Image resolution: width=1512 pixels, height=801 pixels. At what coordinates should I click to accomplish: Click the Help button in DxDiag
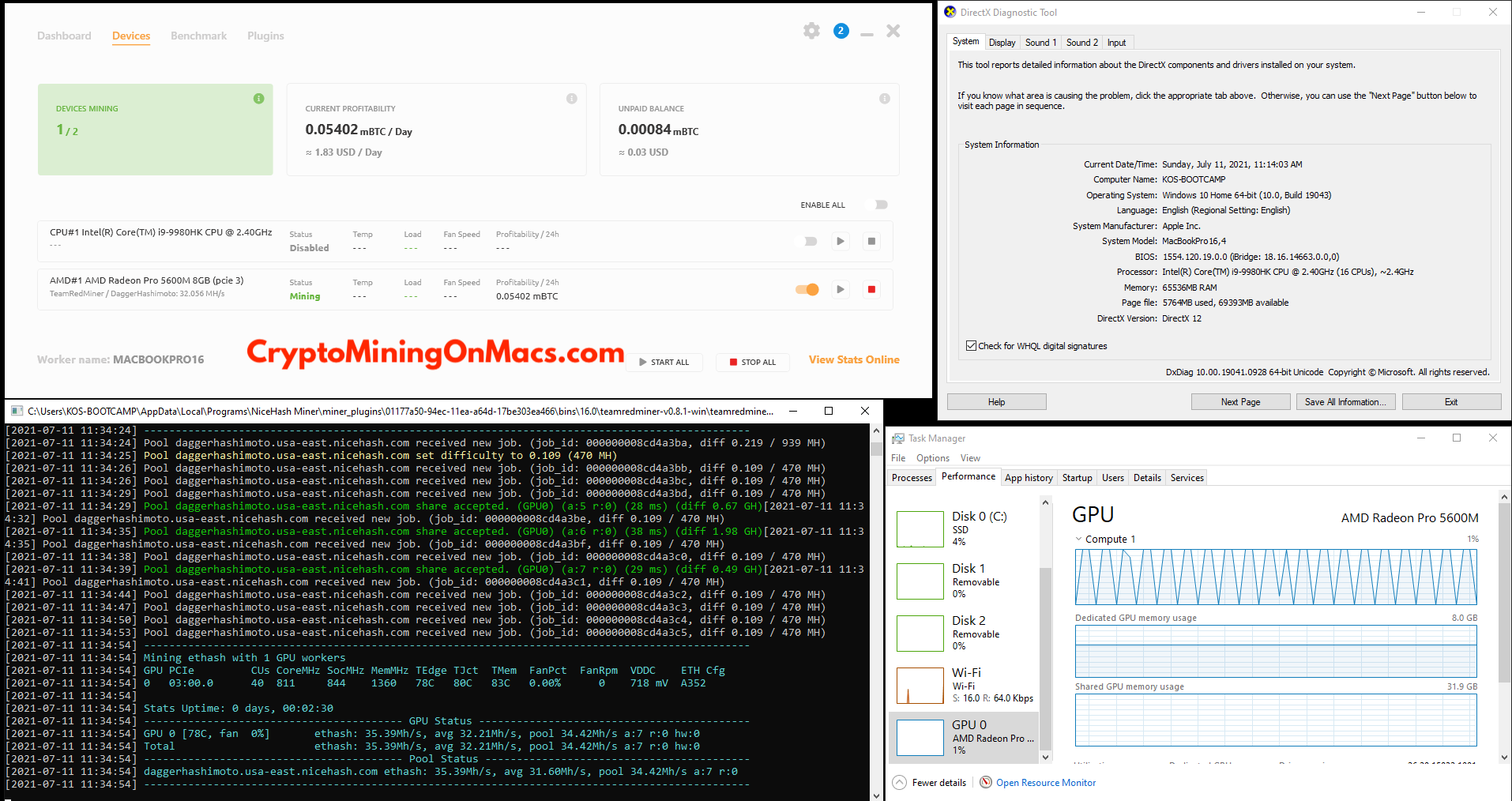coord(997,402)
